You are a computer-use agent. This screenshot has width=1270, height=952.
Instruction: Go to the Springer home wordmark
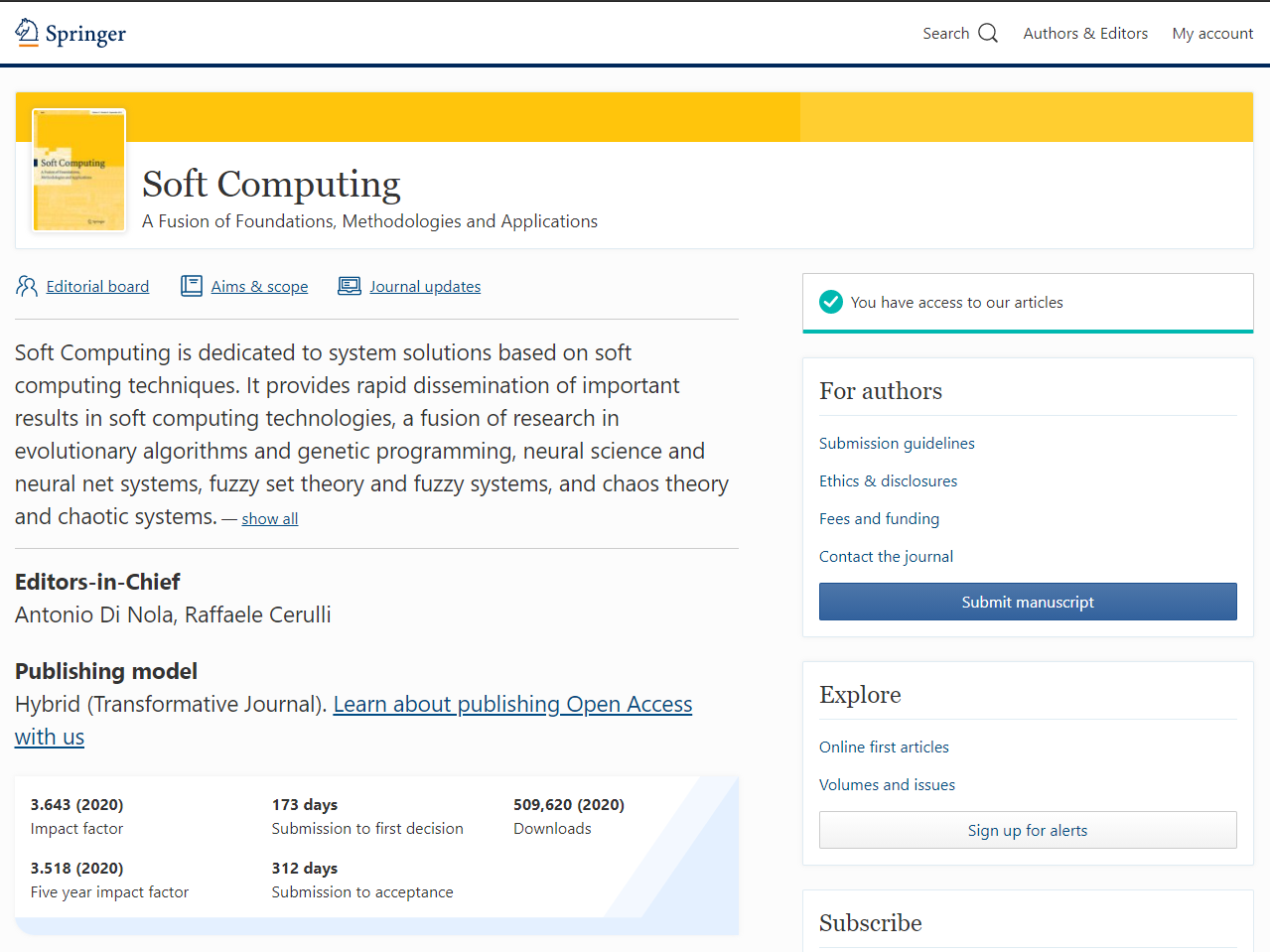[x=85, y=35]
